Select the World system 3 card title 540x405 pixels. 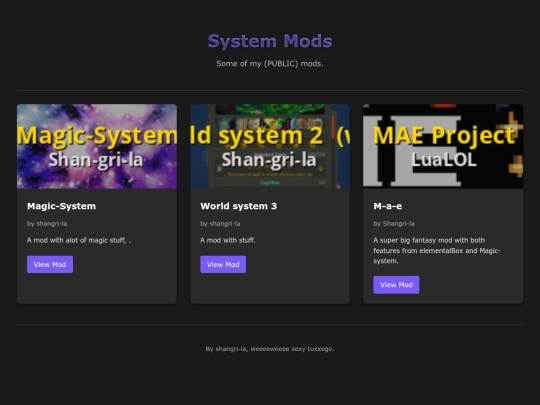[x=238, y=206]
